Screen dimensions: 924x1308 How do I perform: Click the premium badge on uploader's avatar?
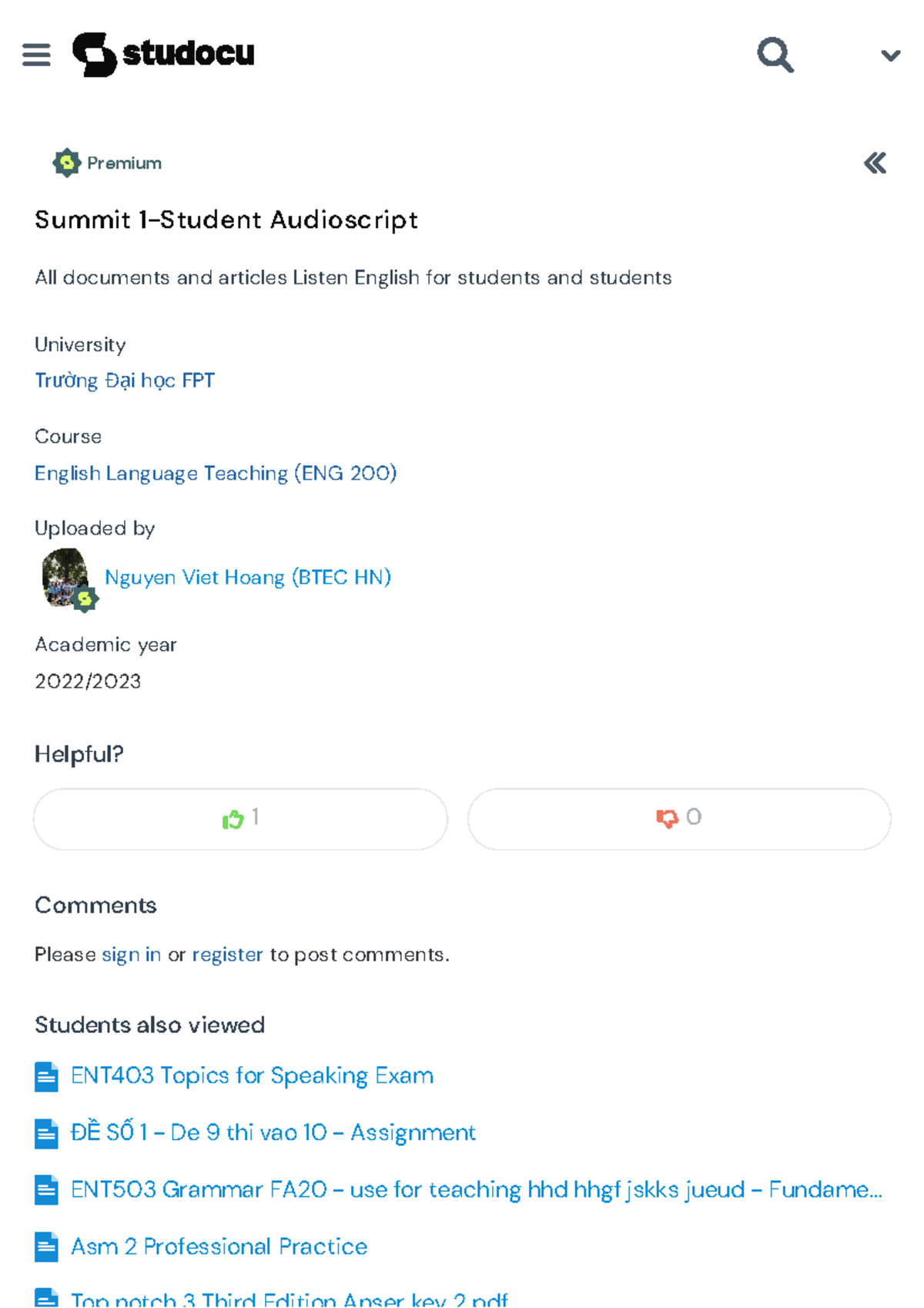(85, 598)
